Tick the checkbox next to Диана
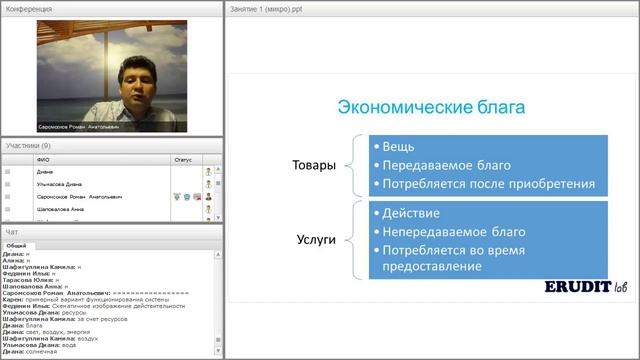Screen dimensions: 640x360 7,172
